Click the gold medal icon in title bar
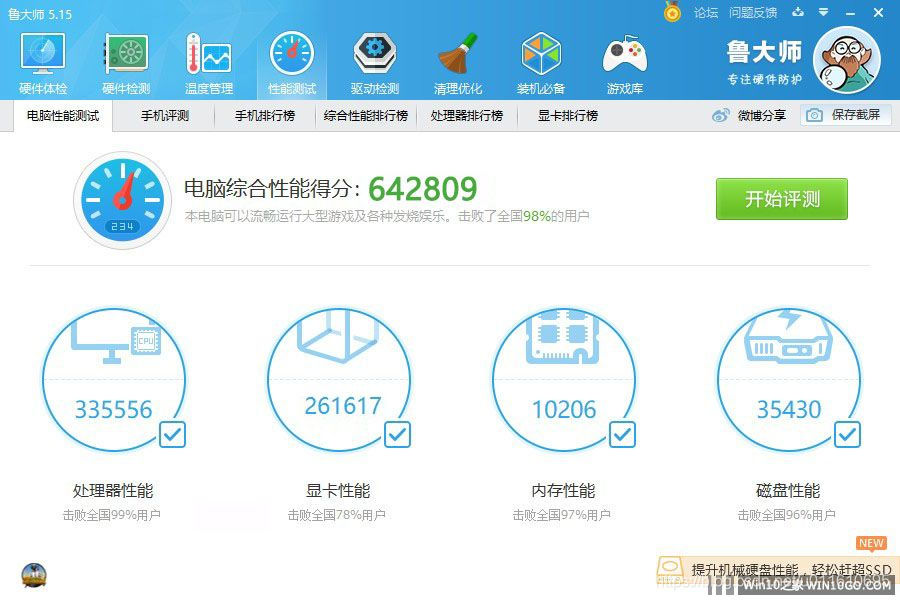900x600 pixels. [x=672, y=11]
